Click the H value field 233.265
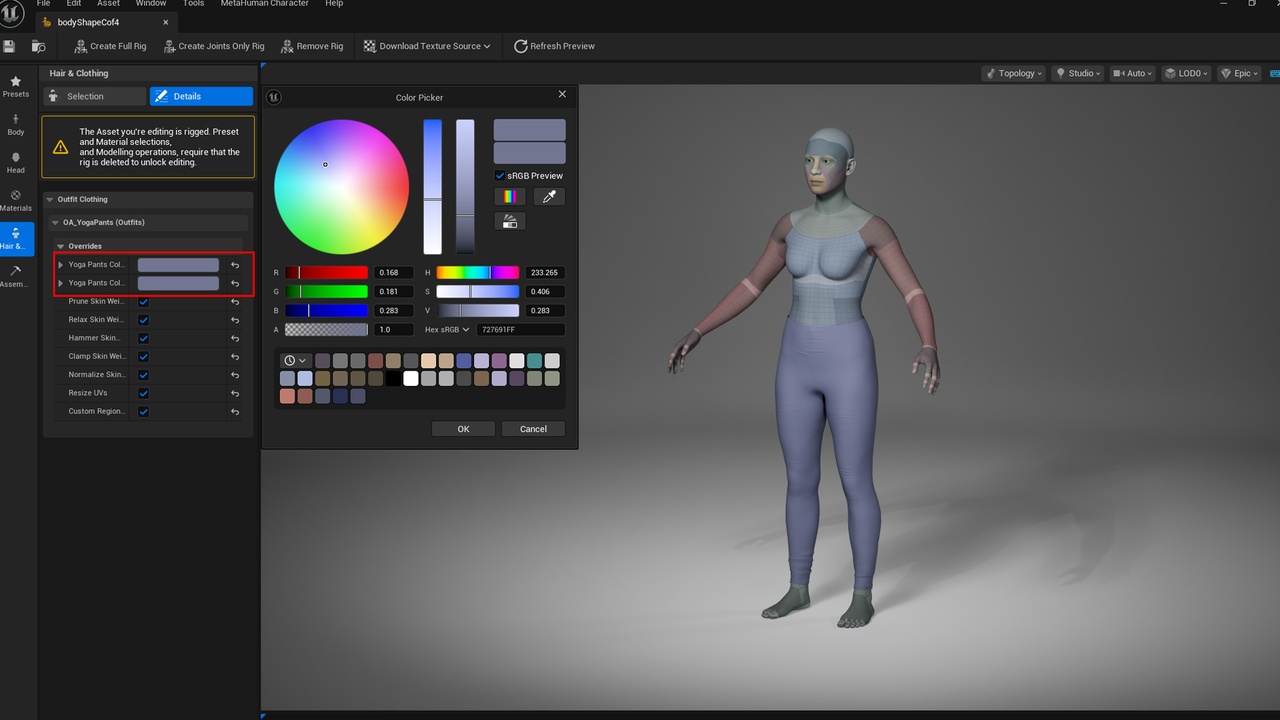1280x720 pixels. pyautogui.click(x=544, y=272)
